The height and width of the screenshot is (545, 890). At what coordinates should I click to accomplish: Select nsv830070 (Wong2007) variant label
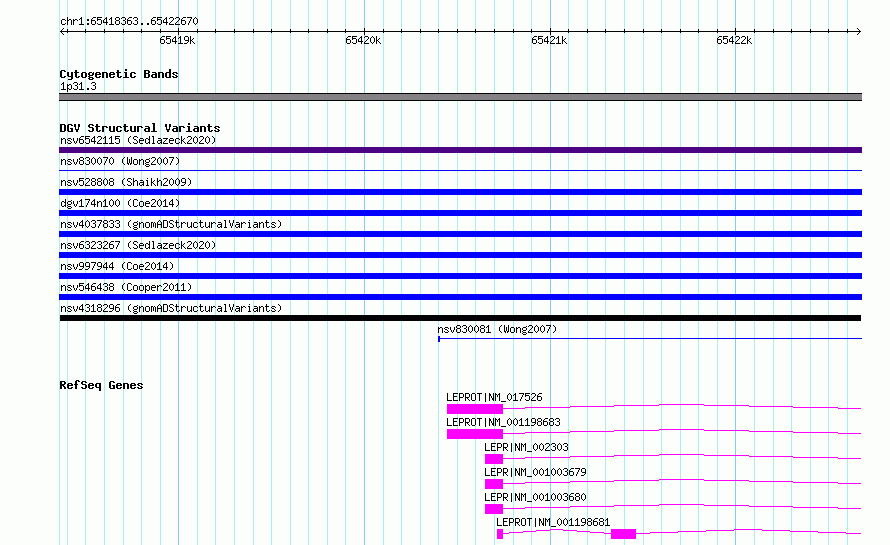click(120, 161)
